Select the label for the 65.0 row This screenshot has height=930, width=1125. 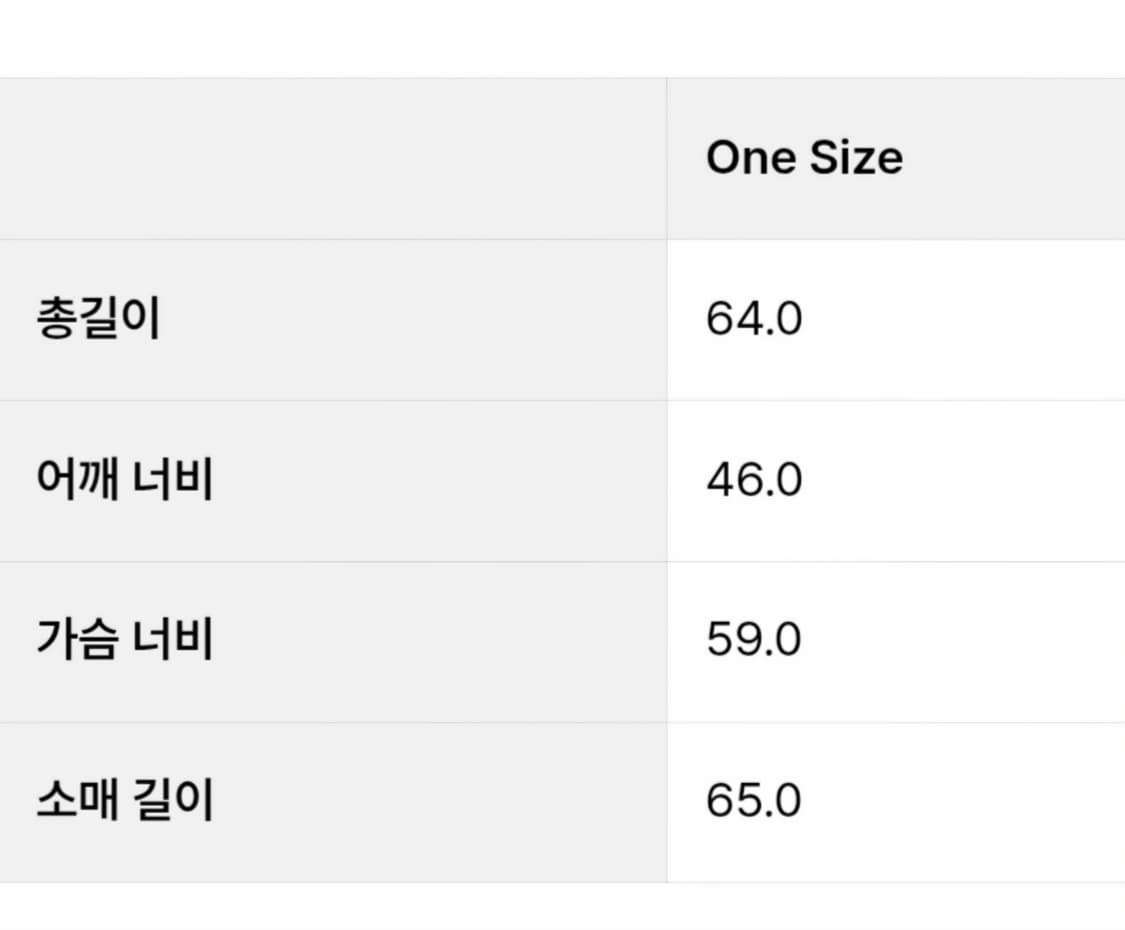tap(124, 802)
